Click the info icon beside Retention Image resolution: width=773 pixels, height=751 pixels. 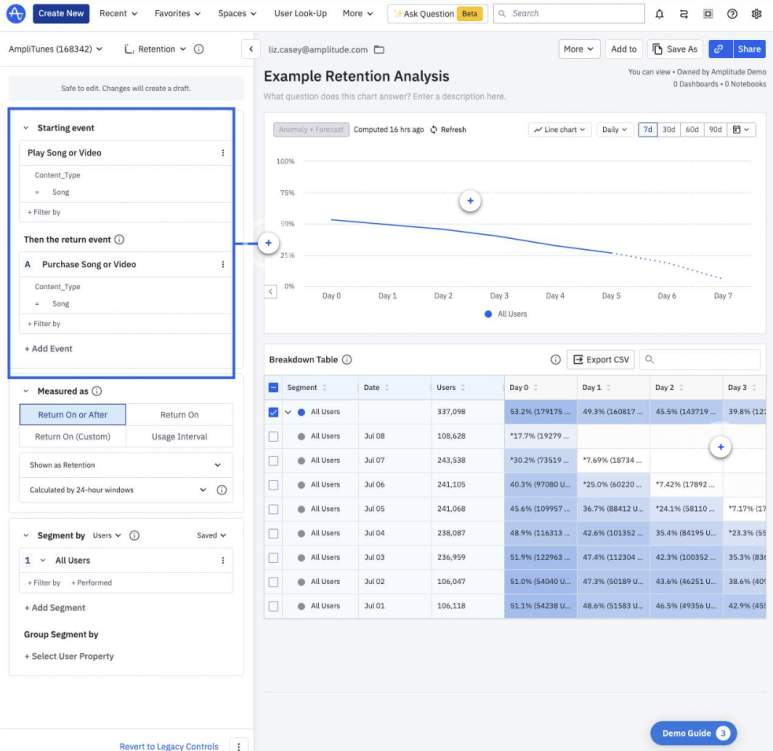click(x=199, y=49)
